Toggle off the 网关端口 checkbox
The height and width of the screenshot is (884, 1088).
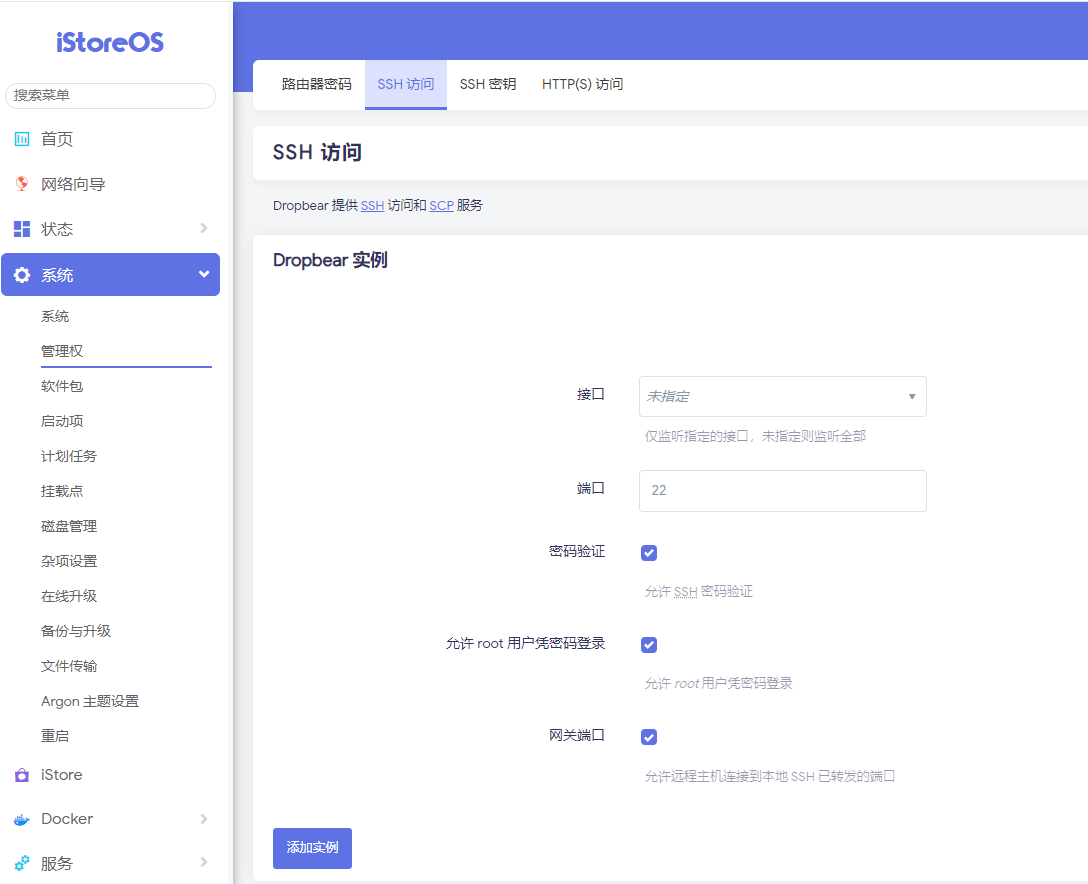[x=649, y=737]
